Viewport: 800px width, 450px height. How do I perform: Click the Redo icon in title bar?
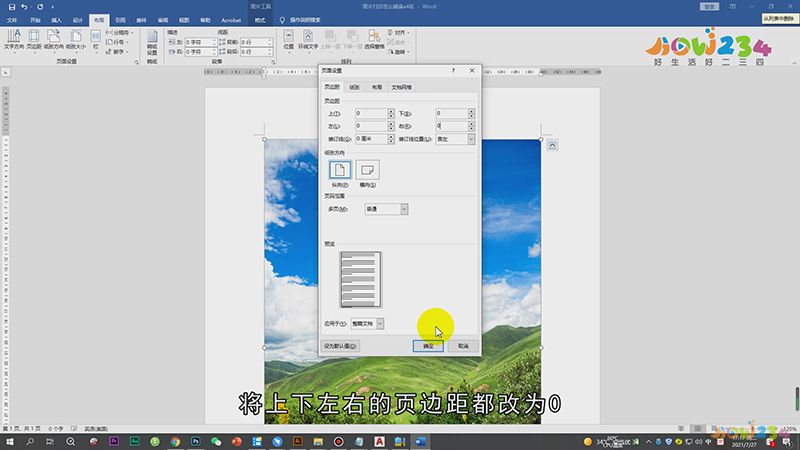pos(40,7)
